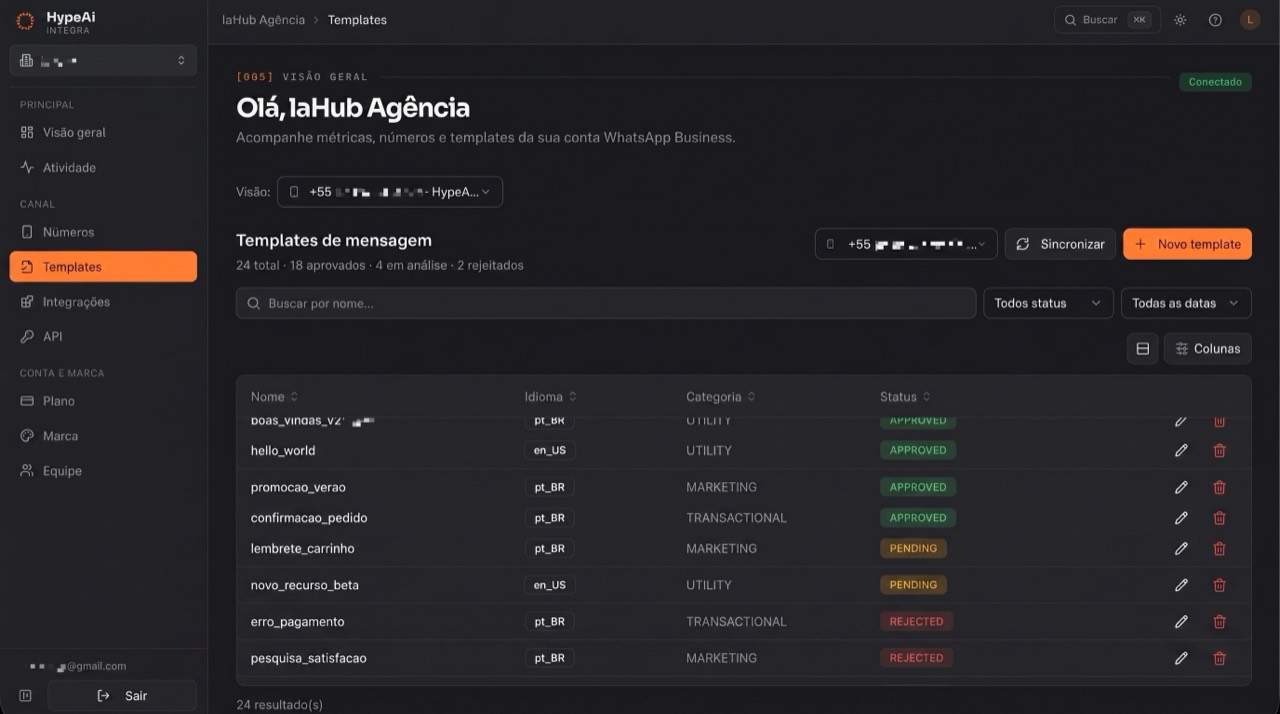1280x714 pixels.
Task: Open the top Buscar search box
Action: (x=1107, y=20)
